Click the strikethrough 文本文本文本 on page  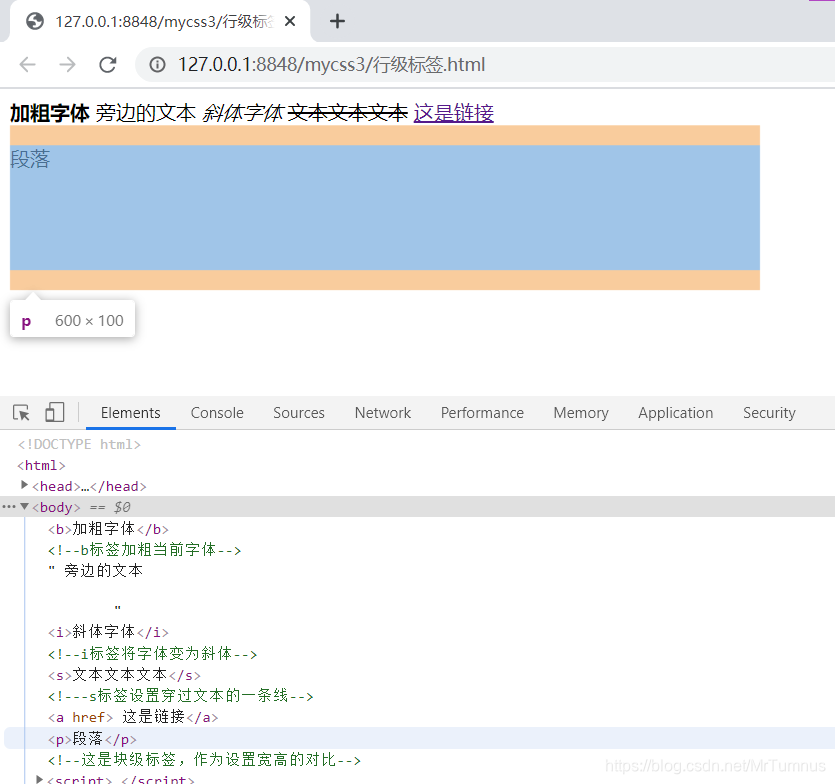pos(348,113)
